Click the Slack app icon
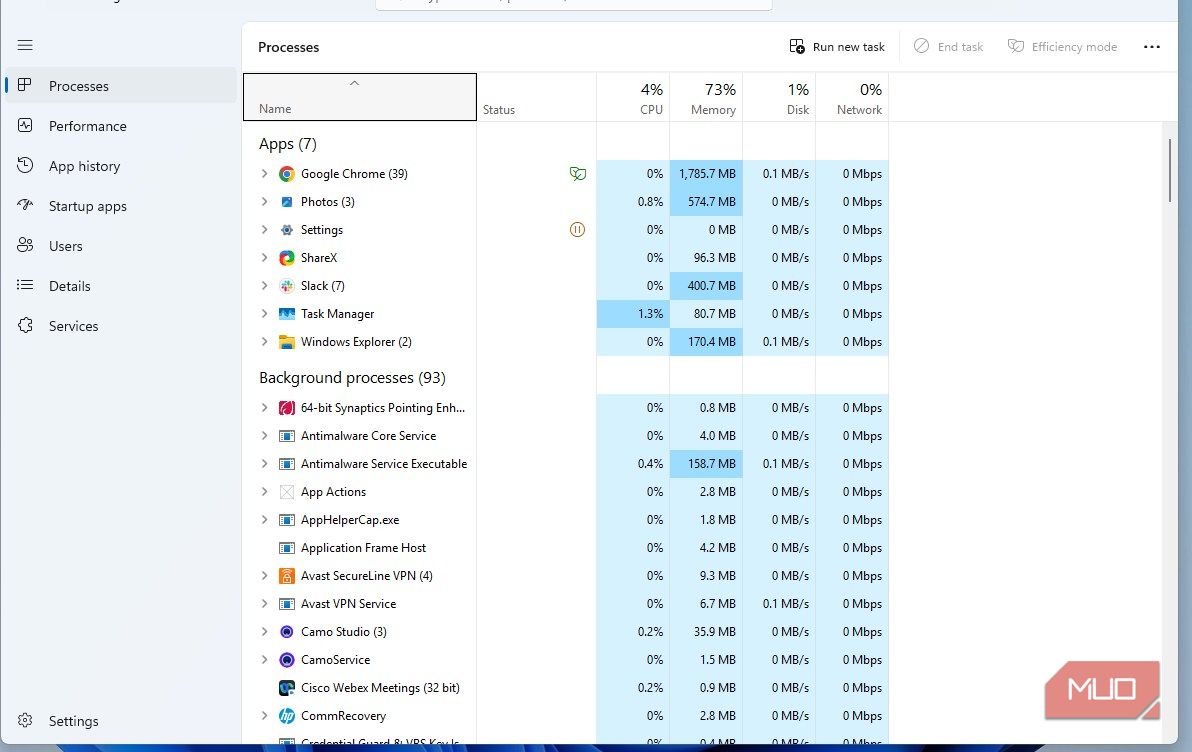This screenshot has height=752, width=1192. [287, 286]
